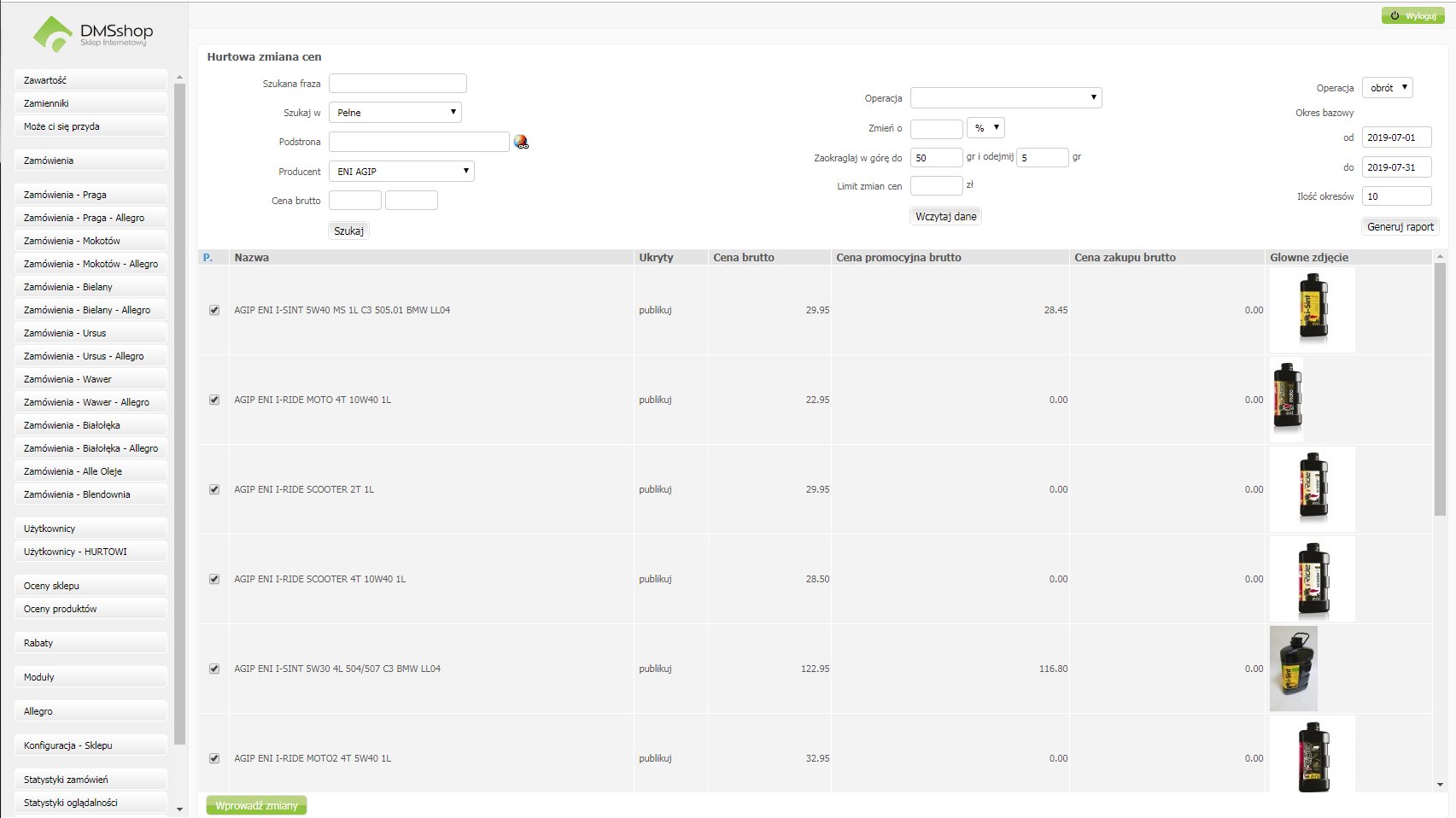This screenshot has height=818, width=1456.
Task: Open Użytkownicy - HURTOWI
Action: pyautogui.click(x=91, y=552)
